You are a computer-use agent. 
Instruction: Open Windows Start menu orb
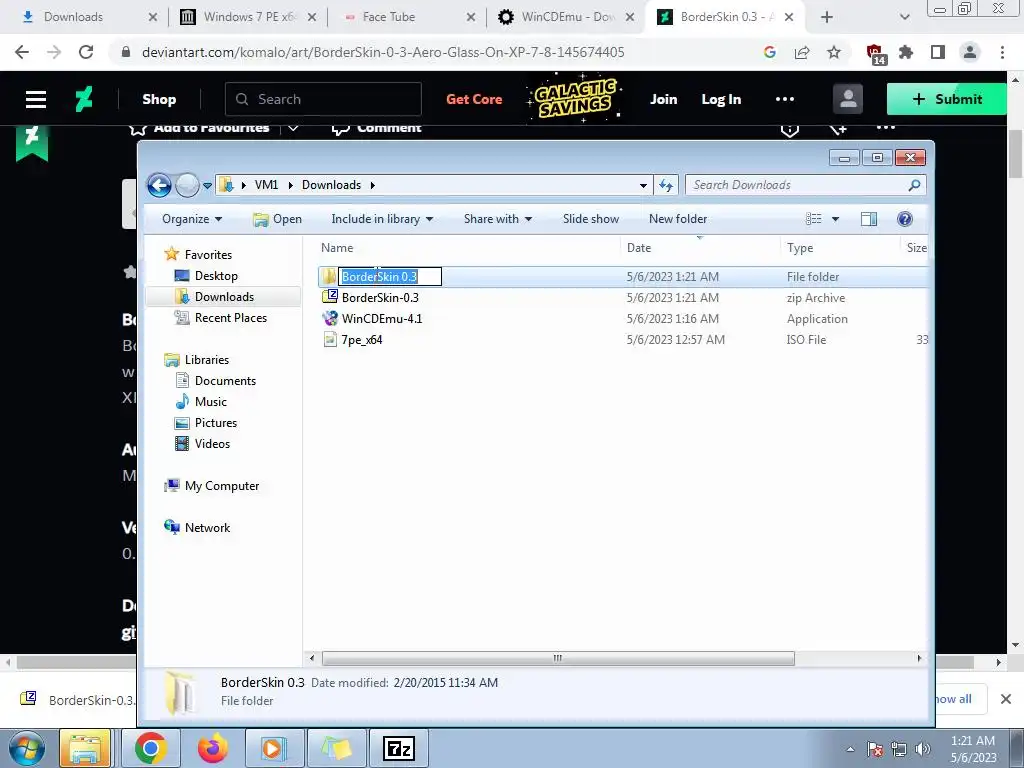pos(26,748)
